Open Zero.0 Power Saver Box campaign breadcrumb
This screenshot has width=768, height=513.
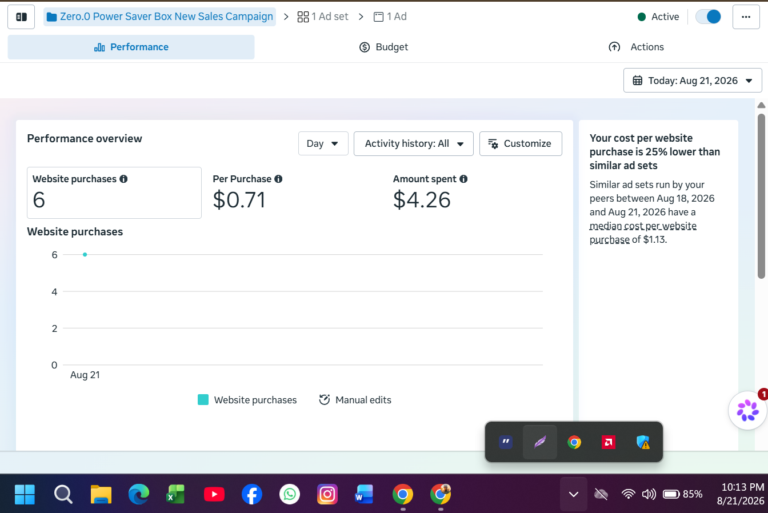pos(160,17)
